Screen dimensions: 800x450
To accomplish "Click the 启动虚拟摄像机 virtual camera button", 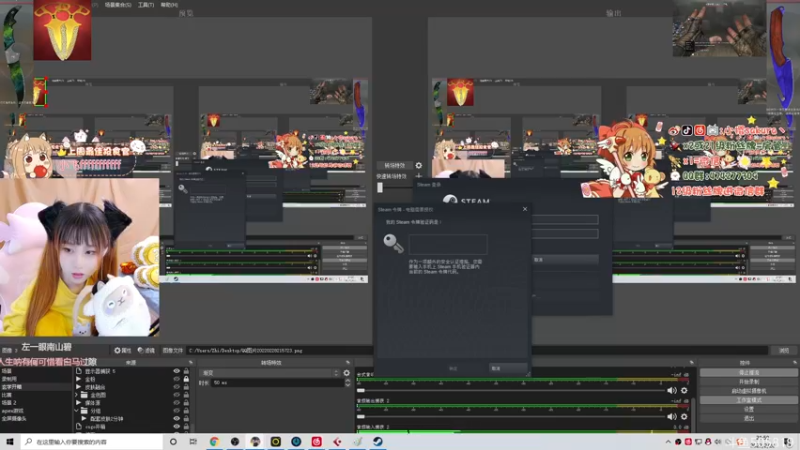I will [x=749, y=391].
